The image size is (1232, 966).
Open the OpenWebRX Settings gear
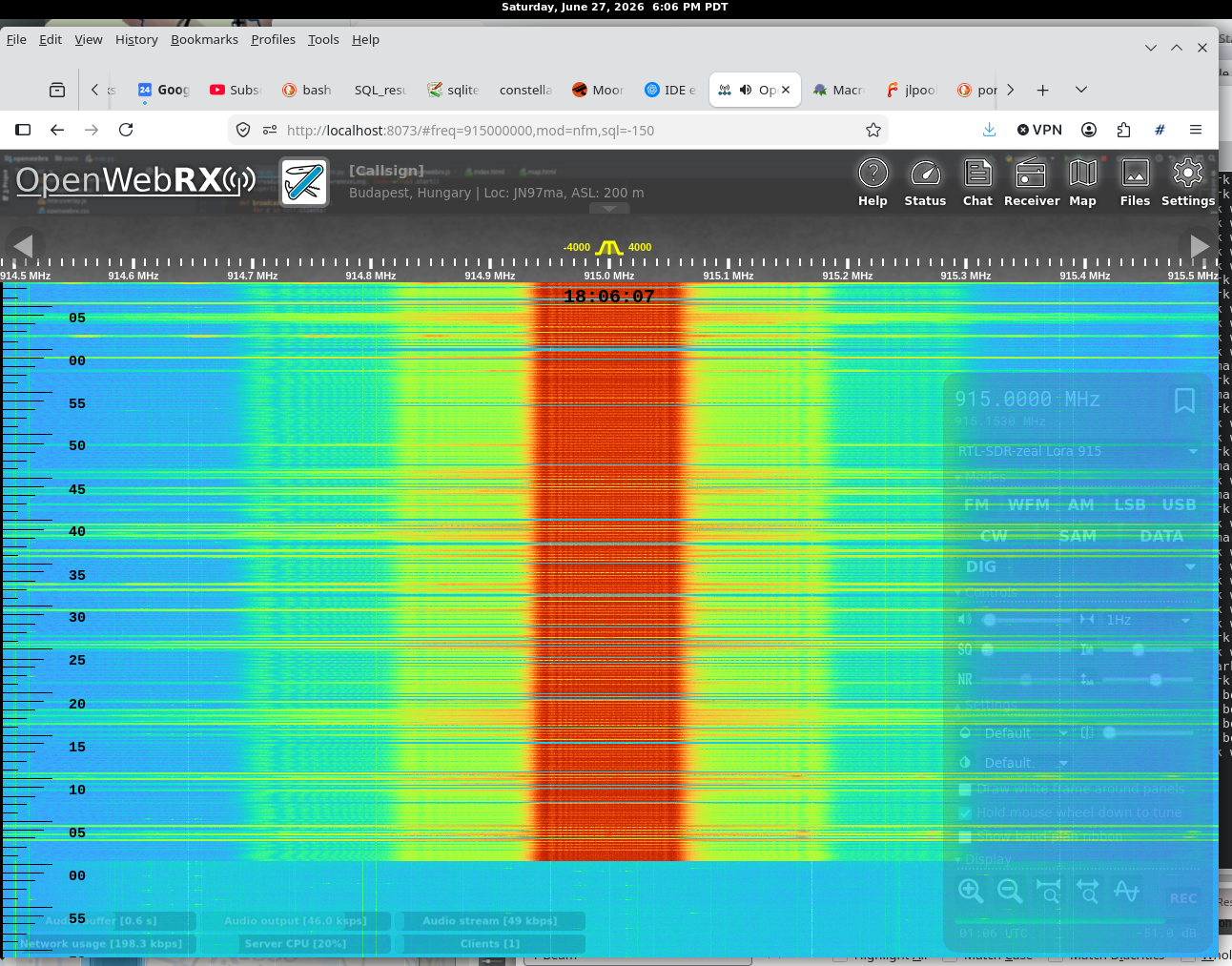(1188, 182)
